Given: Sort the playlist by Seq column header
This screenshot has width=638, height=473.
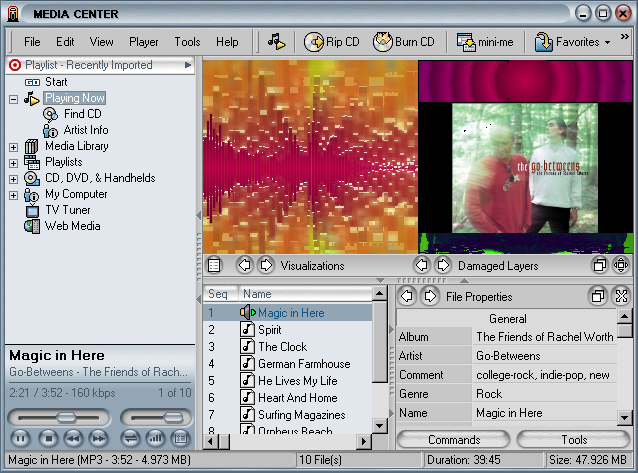Looking at the screenshot, I should (x=221, y=294).
